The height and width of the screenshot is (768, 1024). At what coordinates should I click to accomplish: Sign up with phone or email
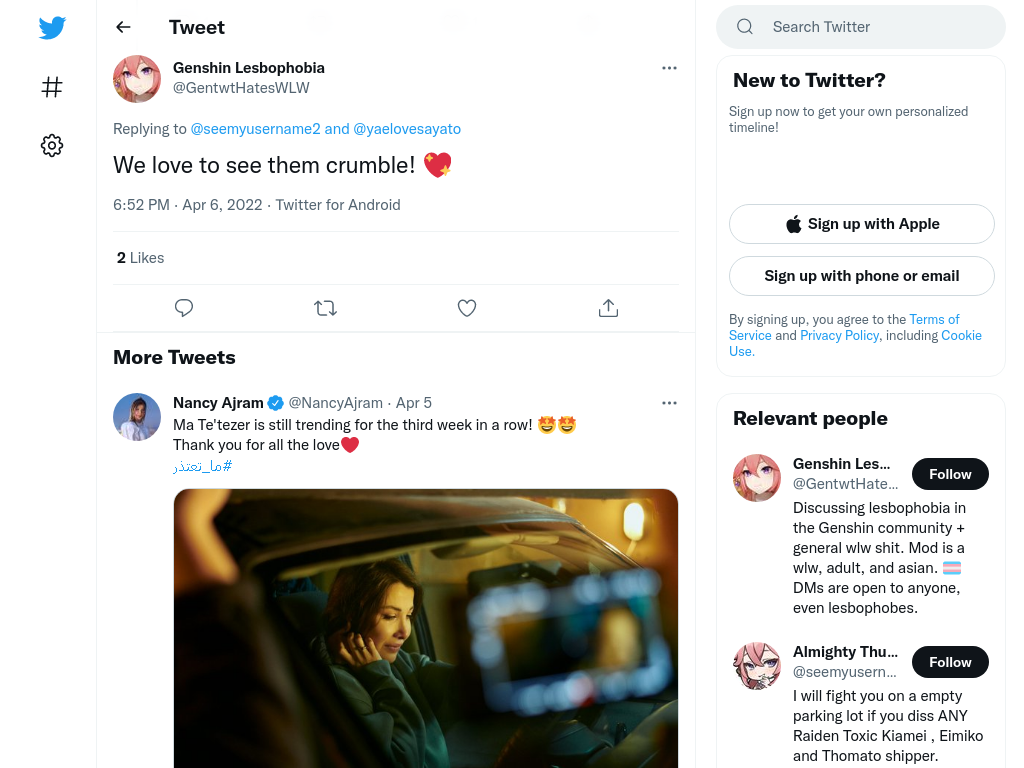coord(861,276)
